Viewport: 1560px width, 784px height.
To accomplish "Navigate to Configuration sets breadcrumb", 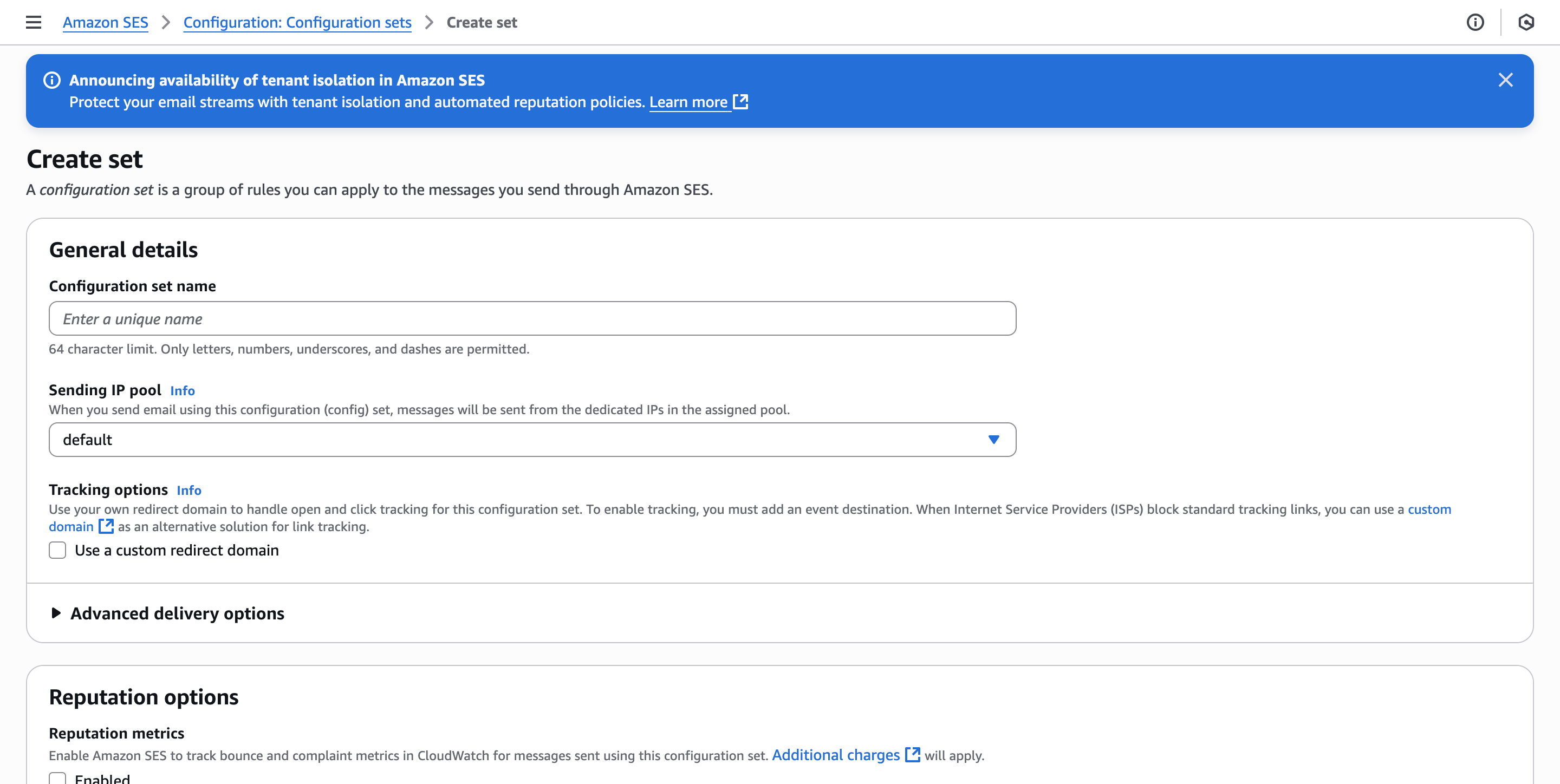I will pos(297,22).
